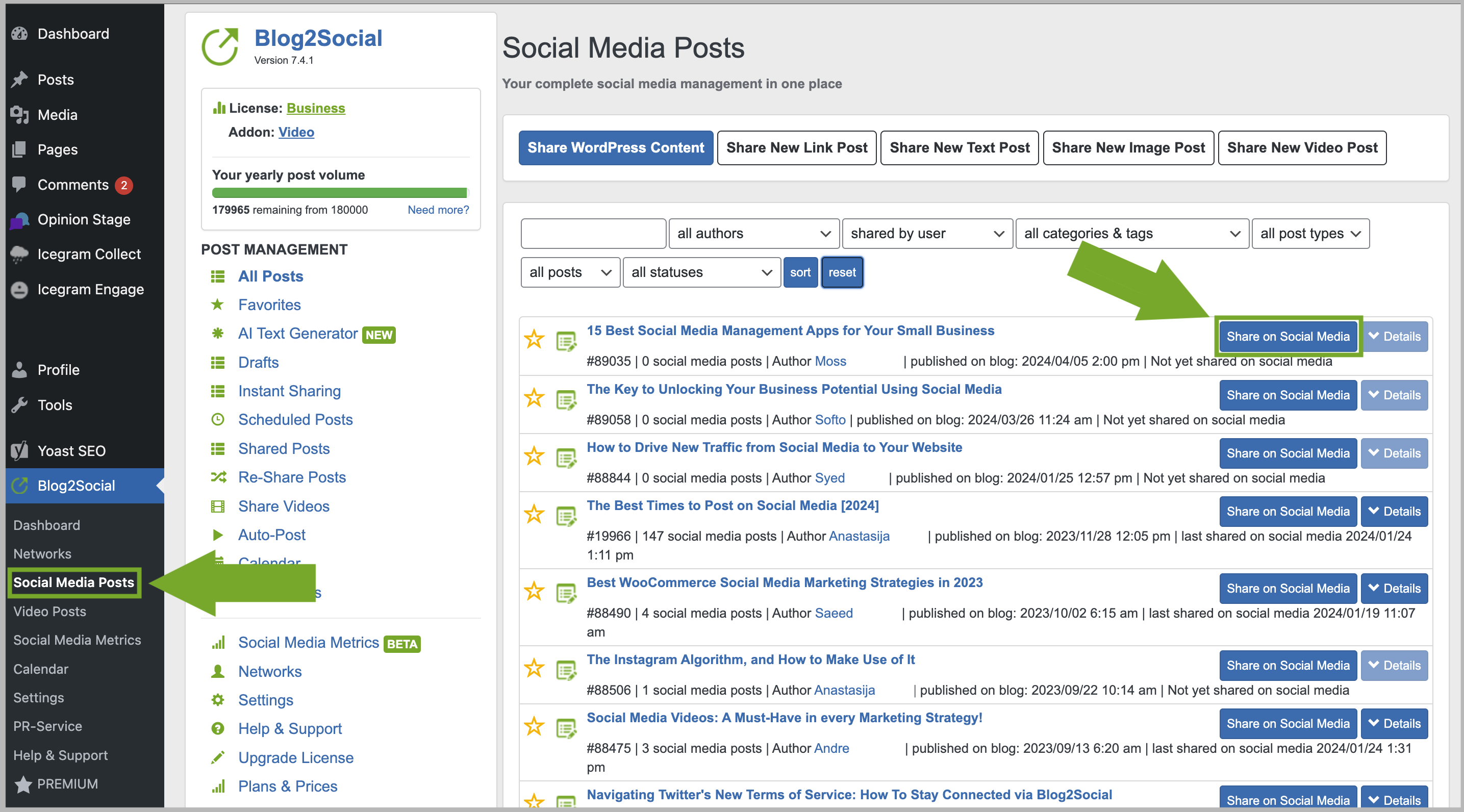This screenshot has width=1464, height=812.
Task: Click the Video addon link
Action: pyautogui.click(x=296, y=132)
